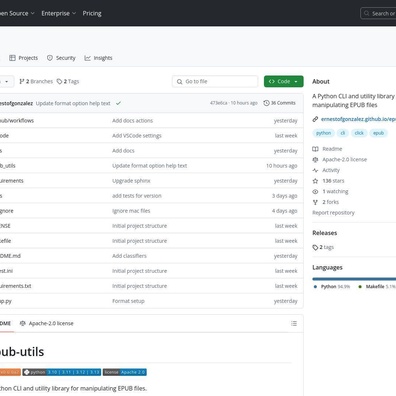Click the Go to file search box
The height and width of the screenshot is (396, 396).
click(215, 81)
